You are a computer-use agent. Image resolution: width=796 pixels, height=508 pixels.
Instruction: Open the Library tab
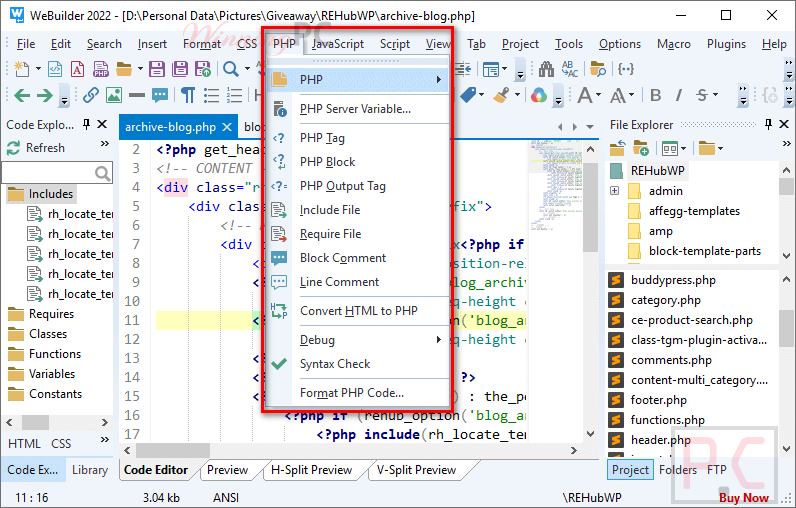(x=90, y=470)
